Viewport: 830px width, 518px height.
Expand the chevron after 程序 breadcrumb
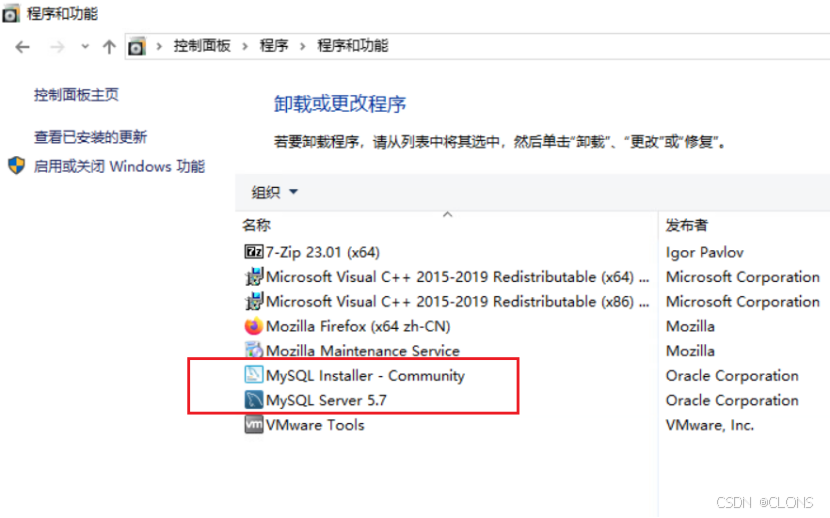303,47
